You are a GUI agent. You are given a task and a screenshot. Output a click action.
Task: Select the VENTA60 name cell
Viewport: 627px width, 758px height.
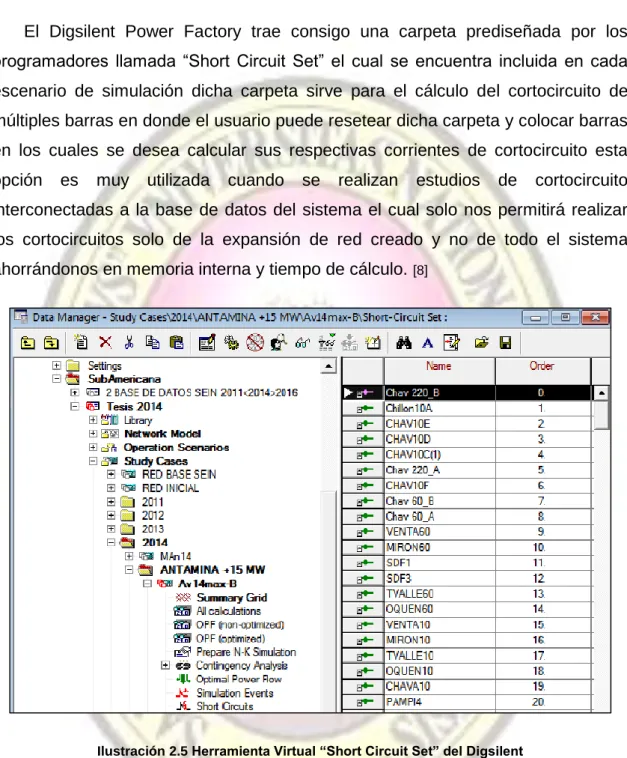[439, 532]
